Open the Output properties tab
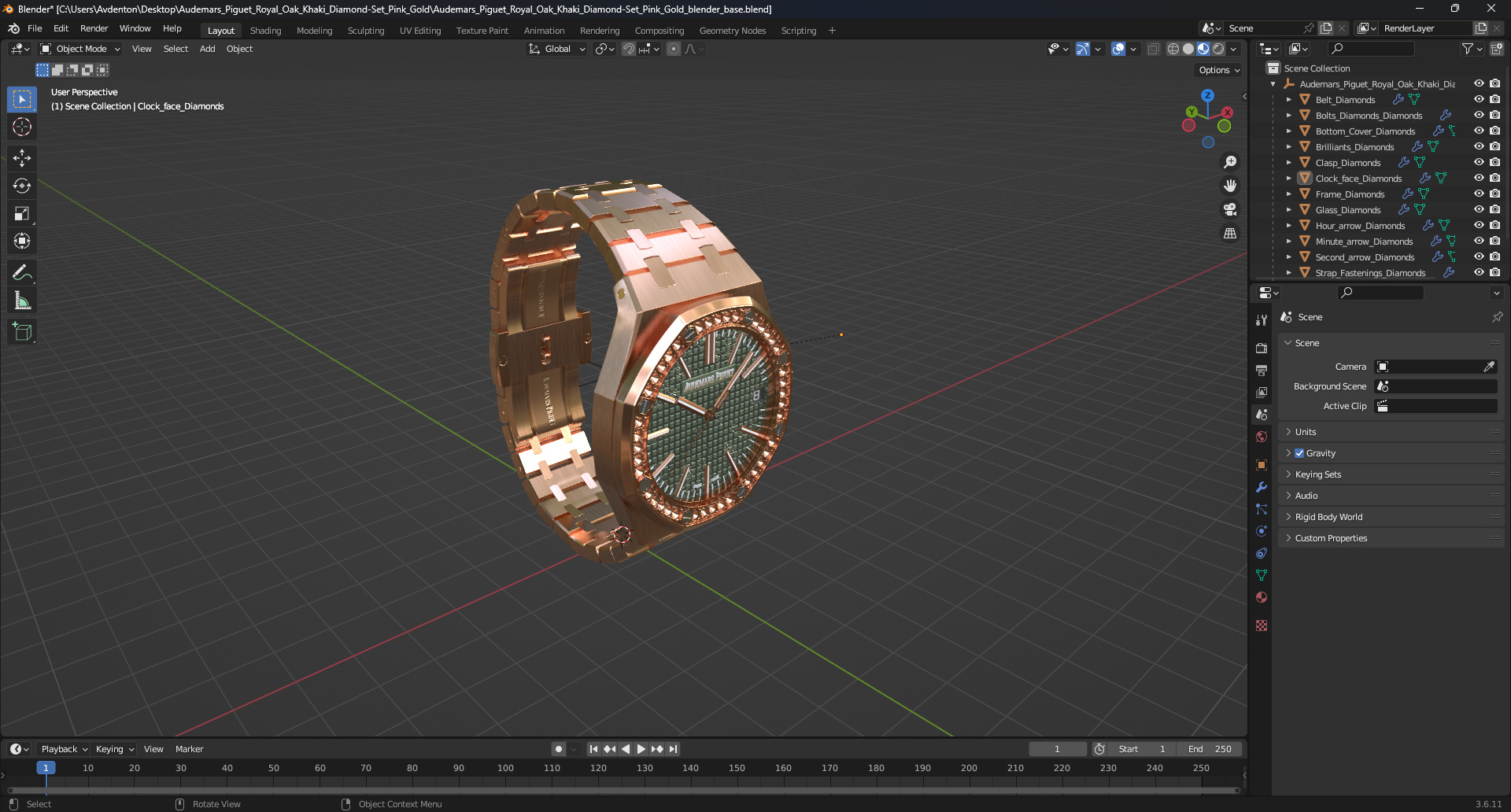Viewport: 1511px width, 812px height. [1262, 370]
